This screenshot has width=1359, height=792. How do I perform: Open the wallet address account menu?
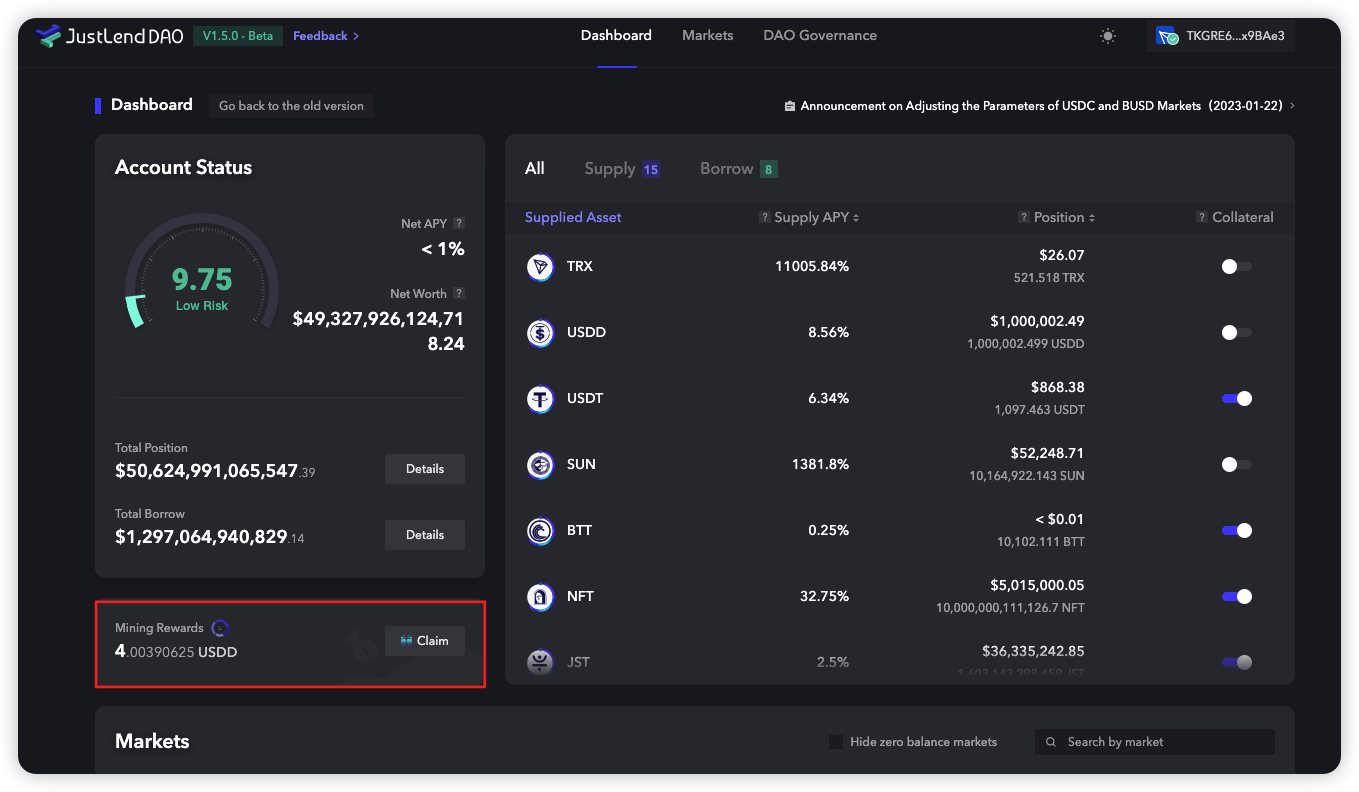pyautogui.click(x=1220, y=37)
